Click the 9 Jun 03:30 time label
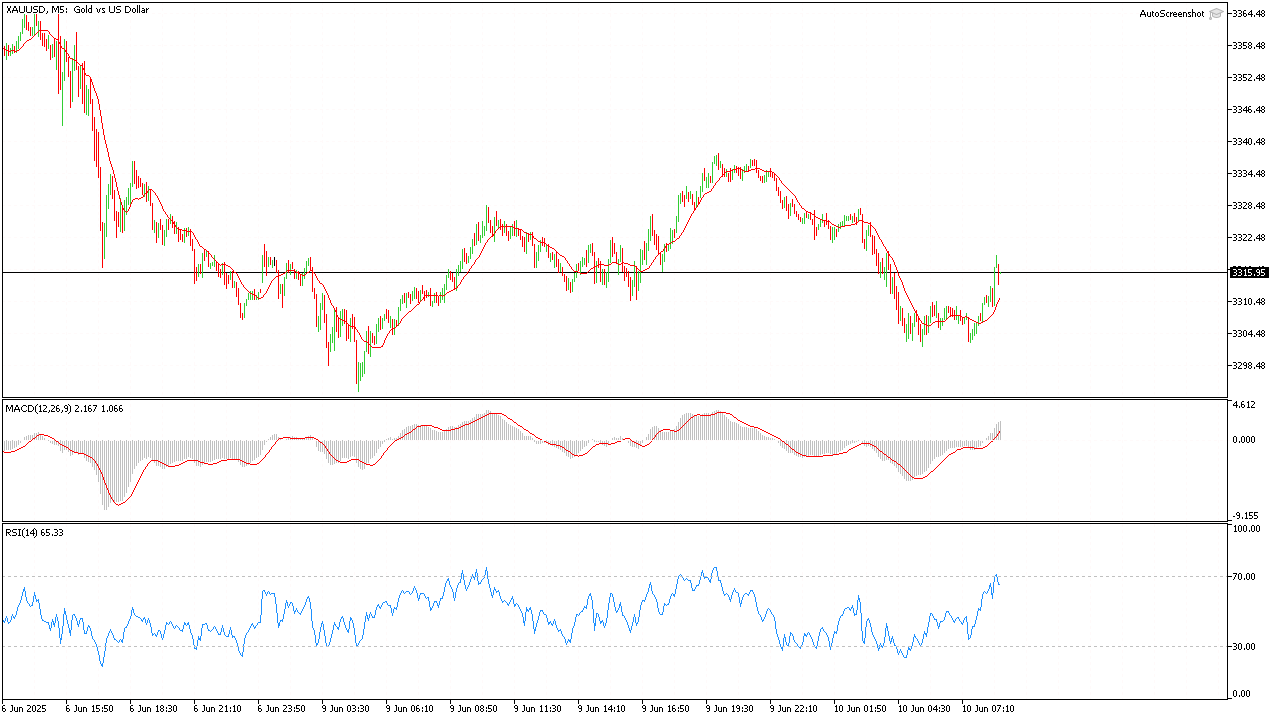The image size is (1280, 720). coord(345,708)
